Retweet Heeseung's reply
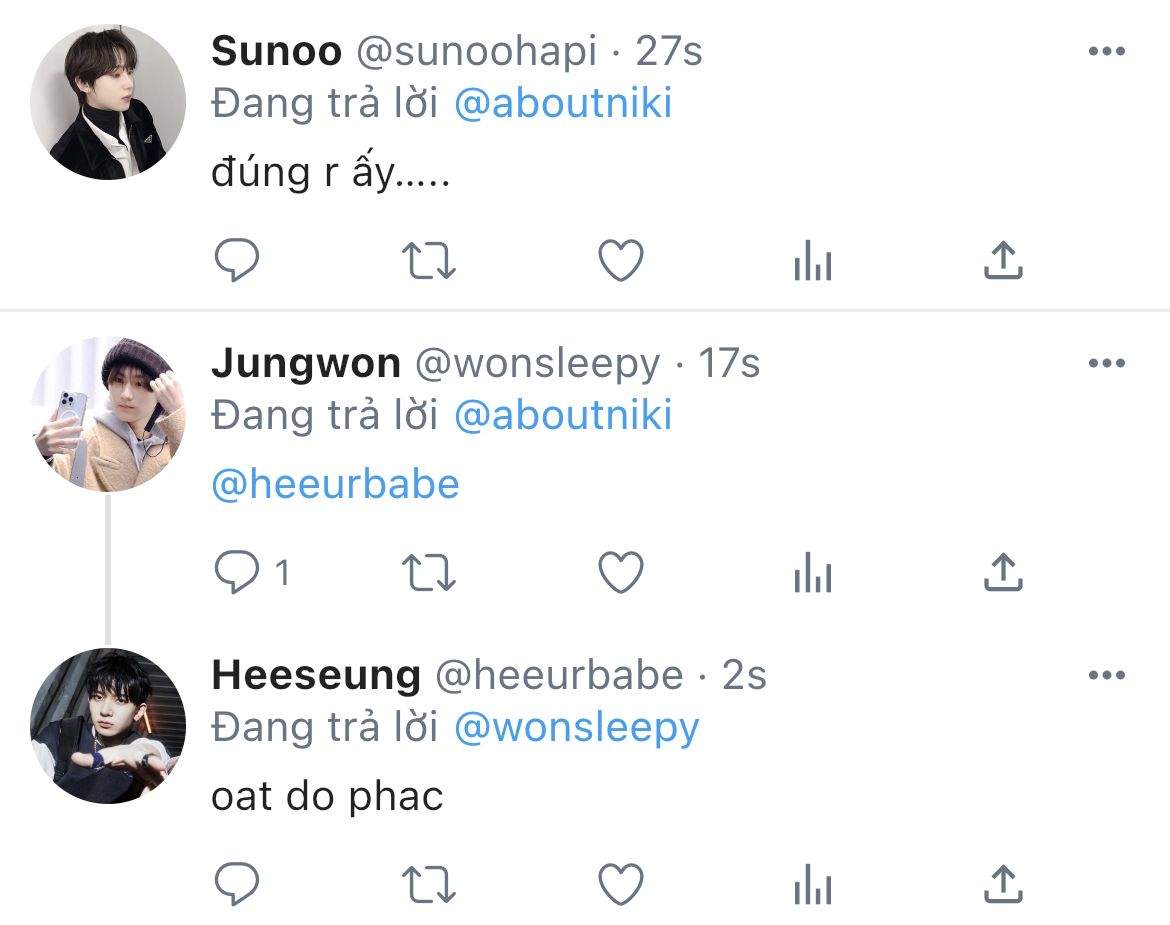 [x=429, y=885]
